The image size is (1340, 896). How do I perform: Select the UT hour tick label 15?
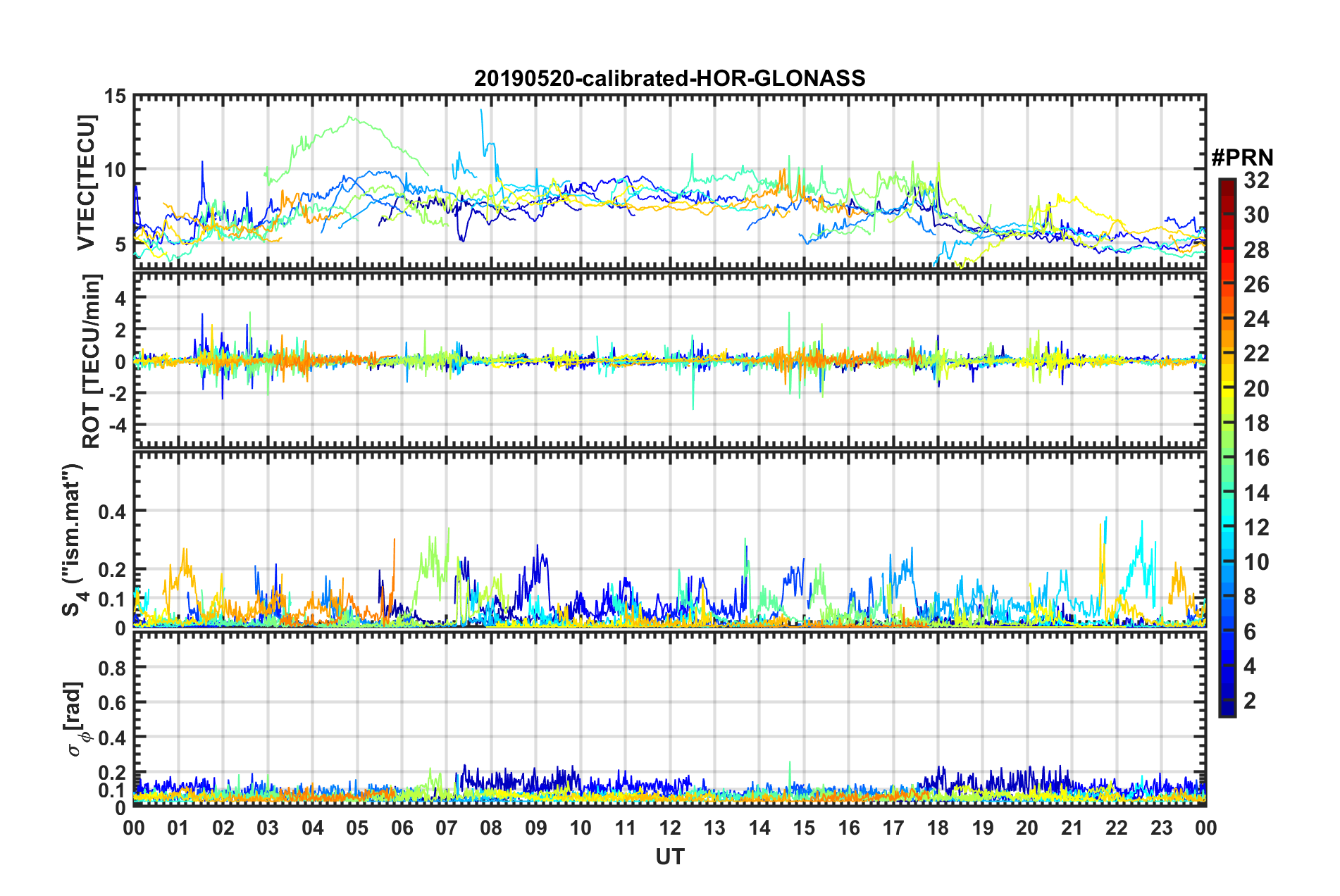coord(804,828)
